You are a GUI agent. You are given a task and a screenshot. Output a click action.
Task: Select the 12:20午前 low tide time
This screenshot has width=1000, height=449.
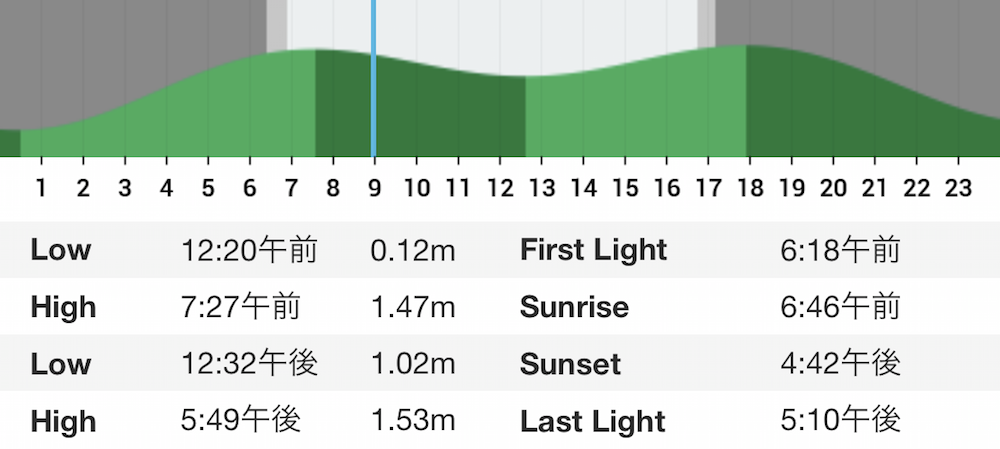(x=249, y=249)
